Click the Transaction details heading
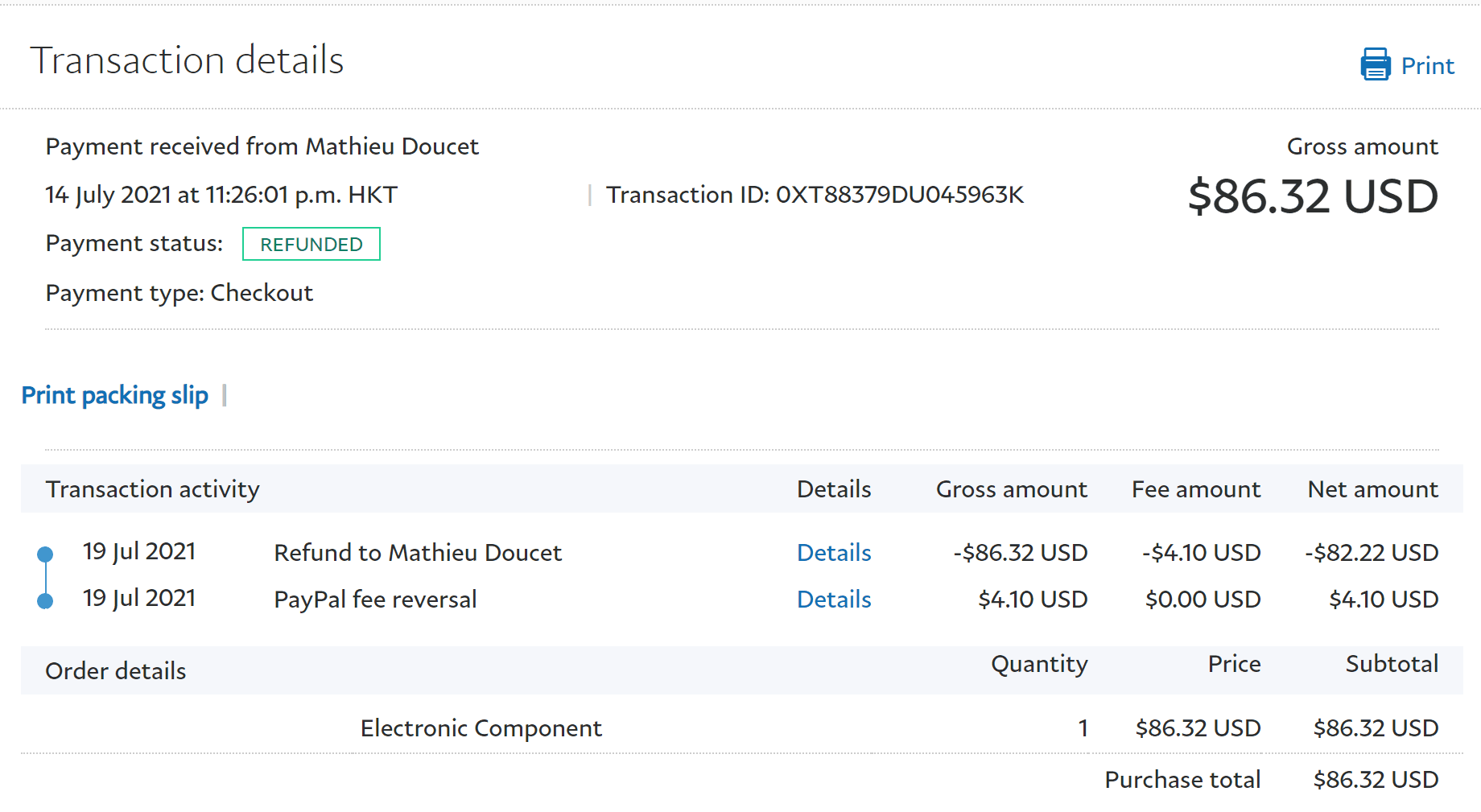Viewport: 1481px width, 812px height. (187, 60)
